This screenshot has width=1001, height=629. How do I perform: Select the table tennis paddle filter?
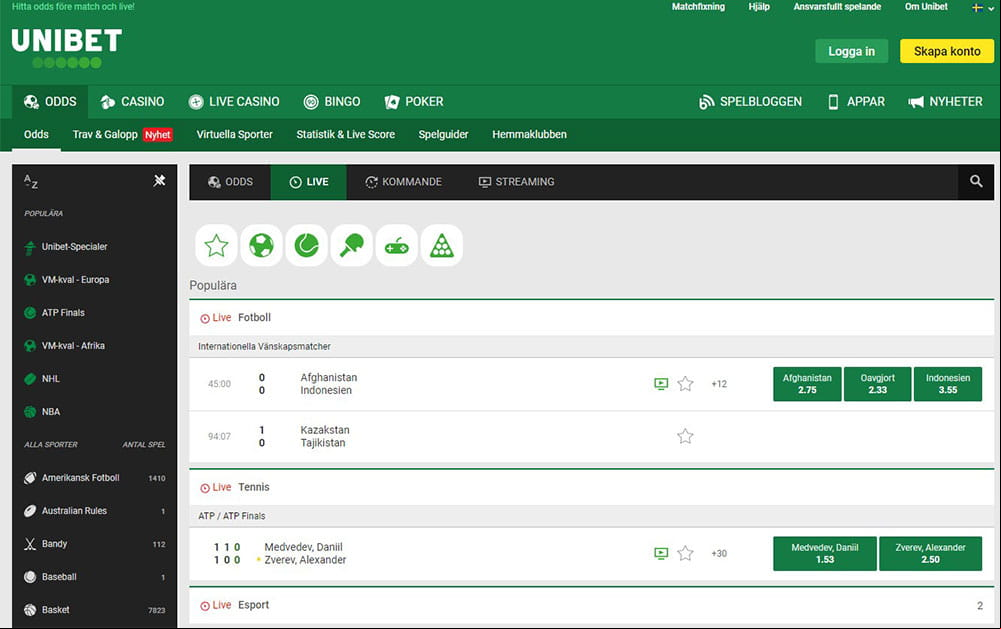352,245
